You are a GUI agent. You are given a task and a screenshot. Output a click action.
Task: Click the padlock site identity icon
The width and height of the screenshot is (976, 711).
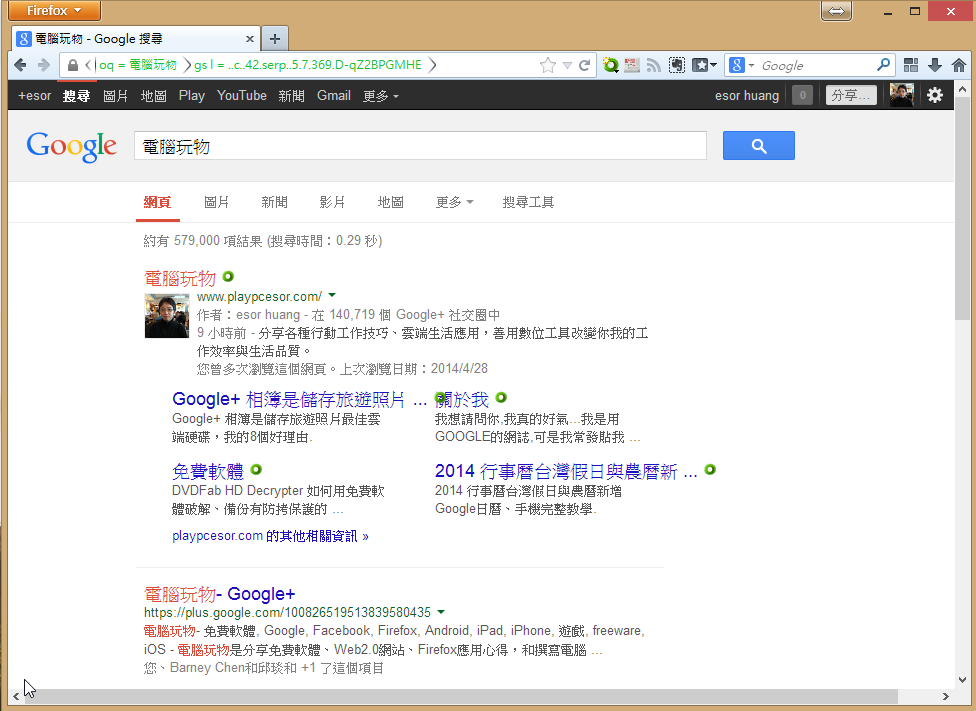click(72, 65)
